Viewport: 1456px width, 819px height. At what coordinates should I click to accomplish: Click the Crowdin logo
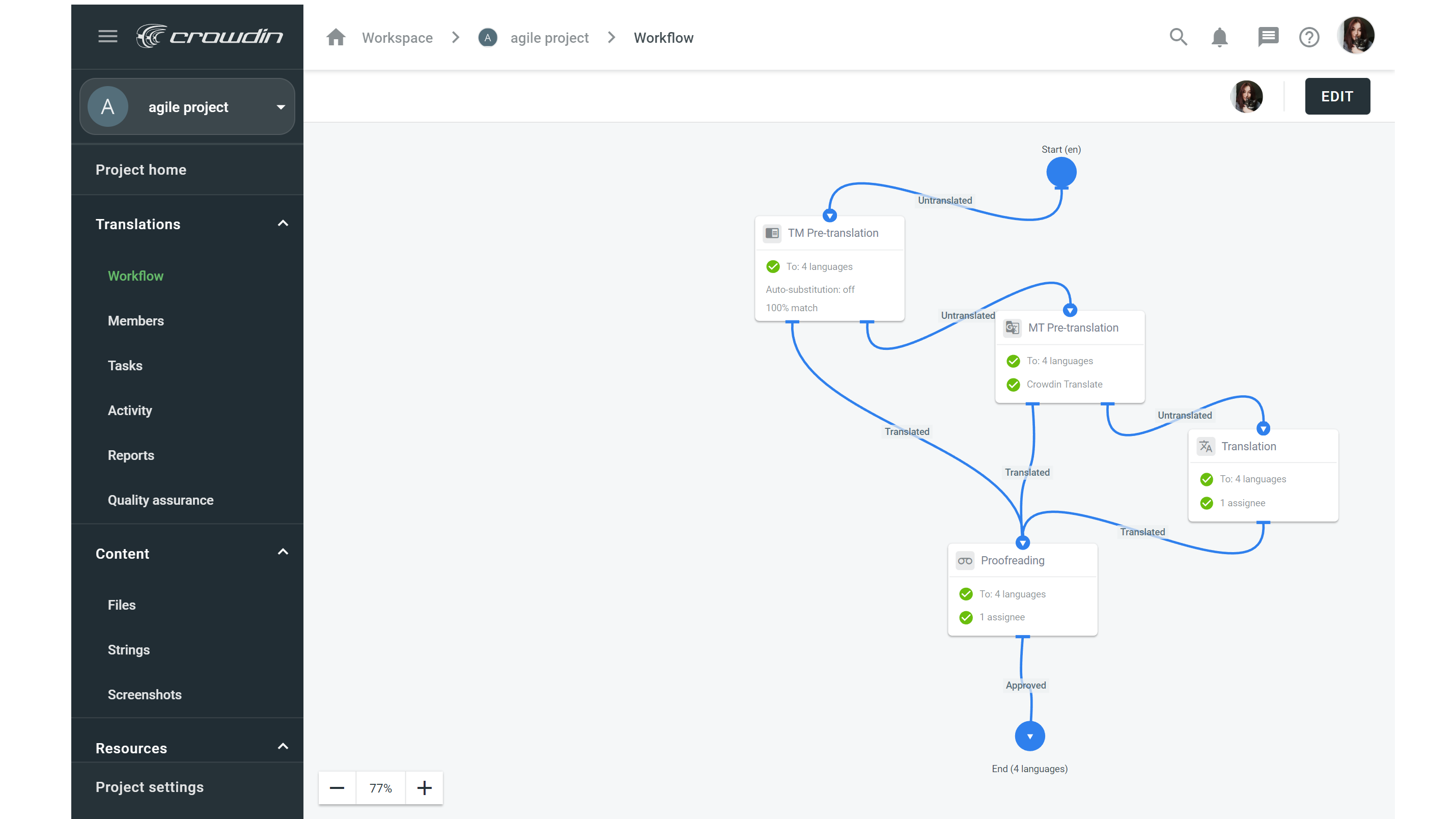(x=210, y=36)
